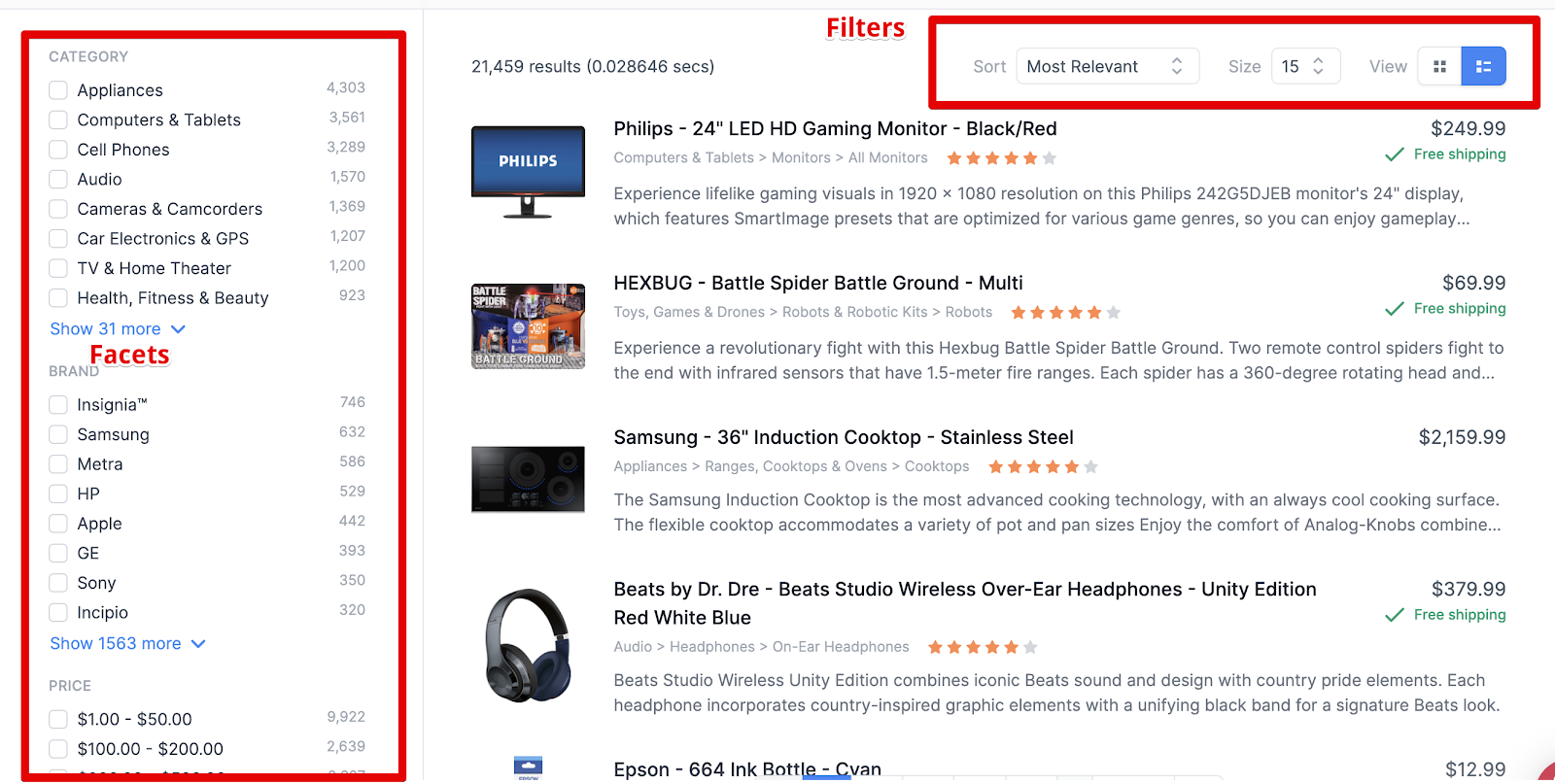Open the Beats headphones product thumbnail
Image resolution: width=1555 pixels, height=784 pixels.
(x=528, y=645)
